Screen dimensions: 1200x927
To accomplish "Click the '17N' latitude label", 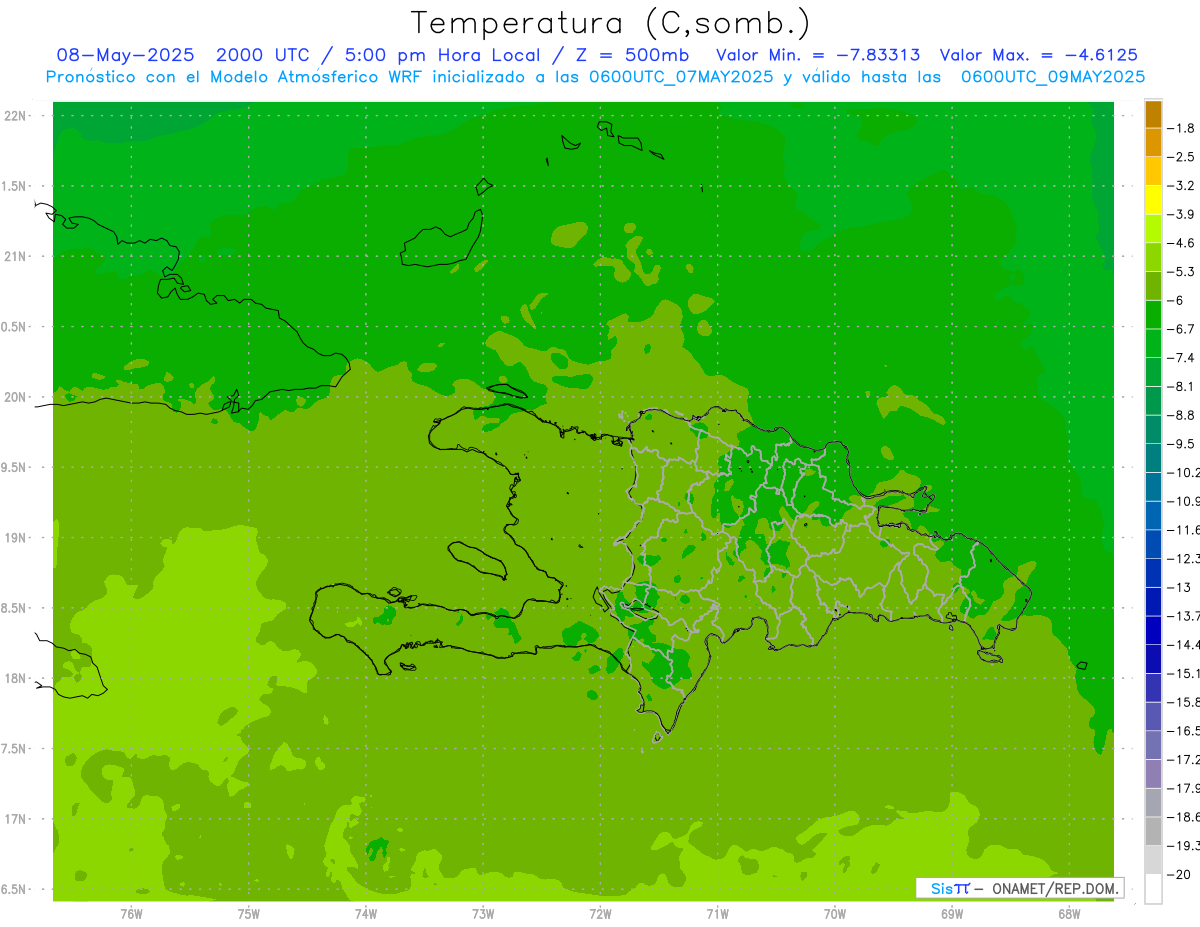I will pyautogui.click(x=15, y=819).
